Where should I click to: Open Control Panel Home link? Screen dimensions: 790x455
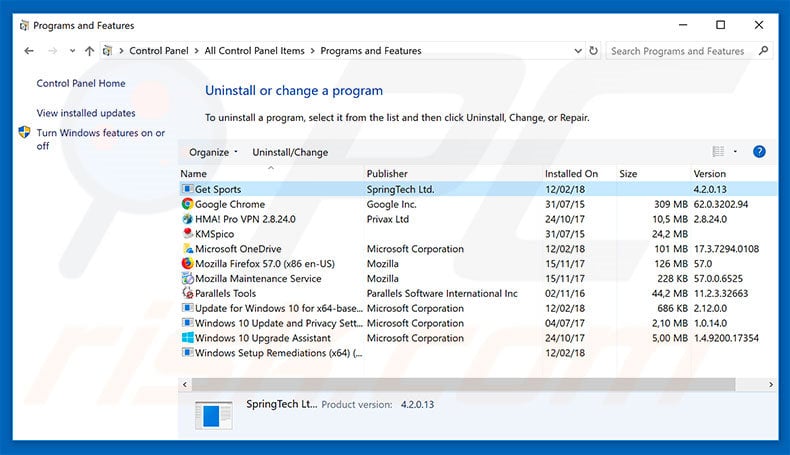pos(81,83)
